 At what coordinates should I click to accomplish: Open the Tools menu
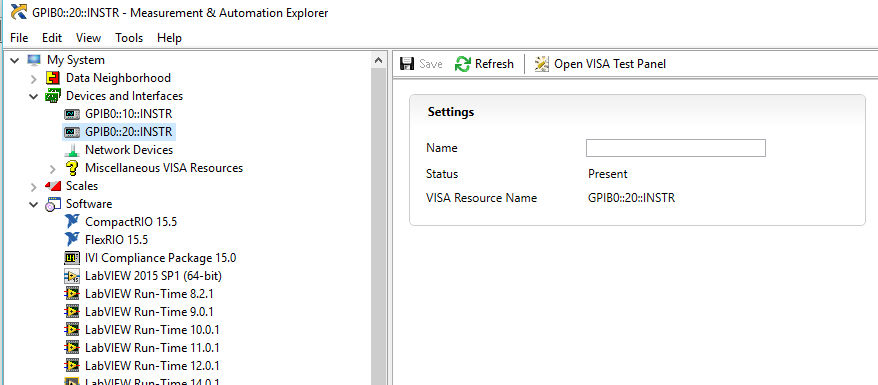129,38
